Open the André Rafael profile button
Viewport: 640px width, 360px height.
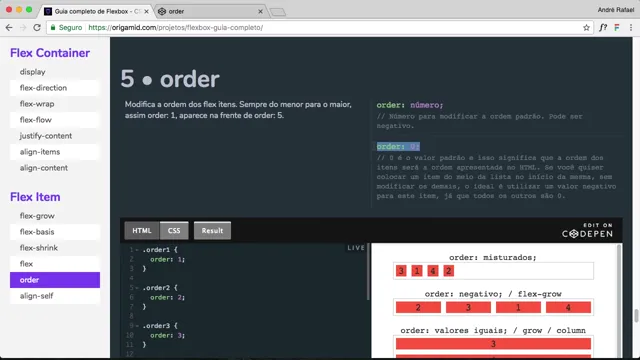616,10
